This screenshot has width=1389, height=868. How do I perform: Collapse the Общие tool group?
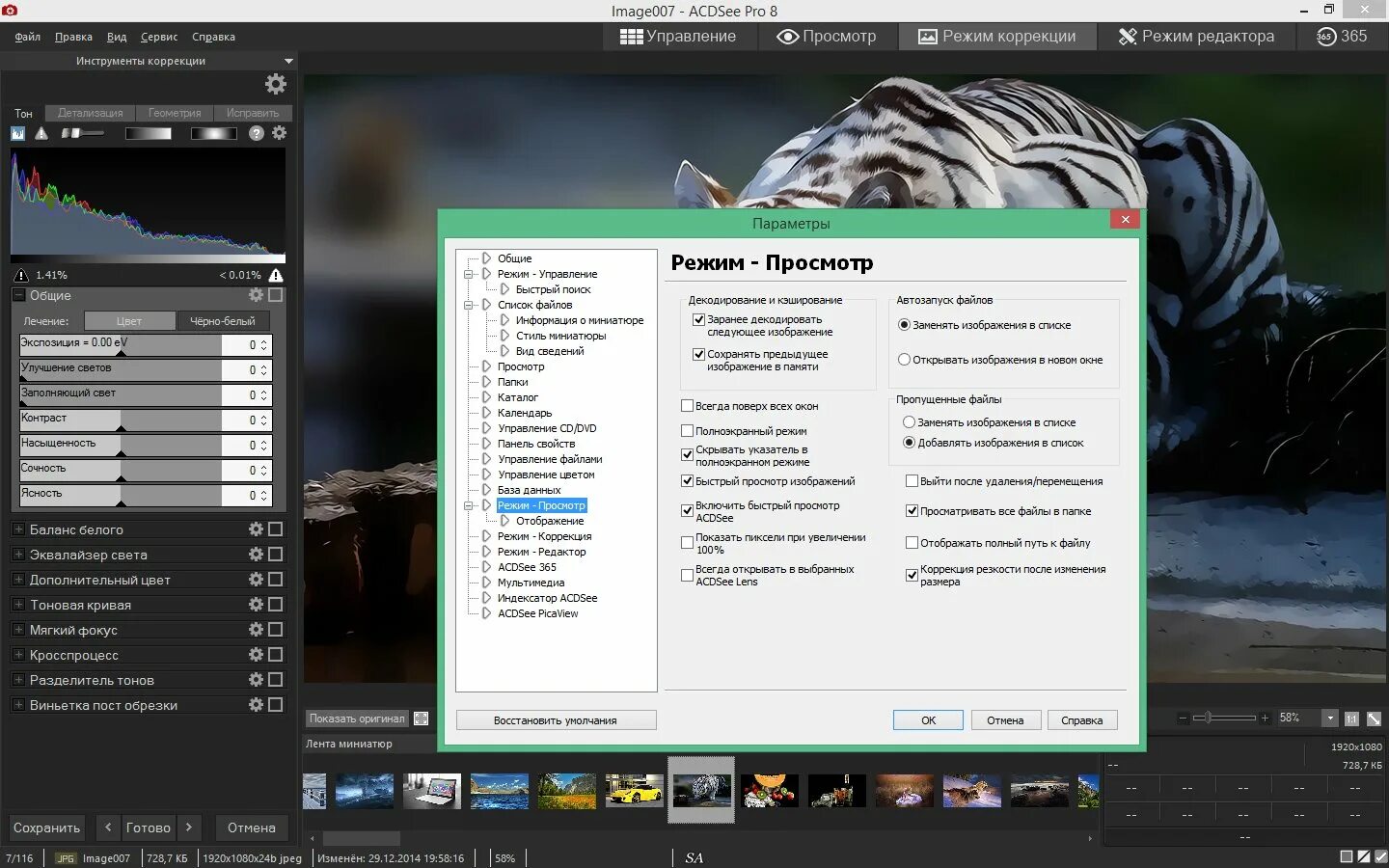click(x=18, y=295)
